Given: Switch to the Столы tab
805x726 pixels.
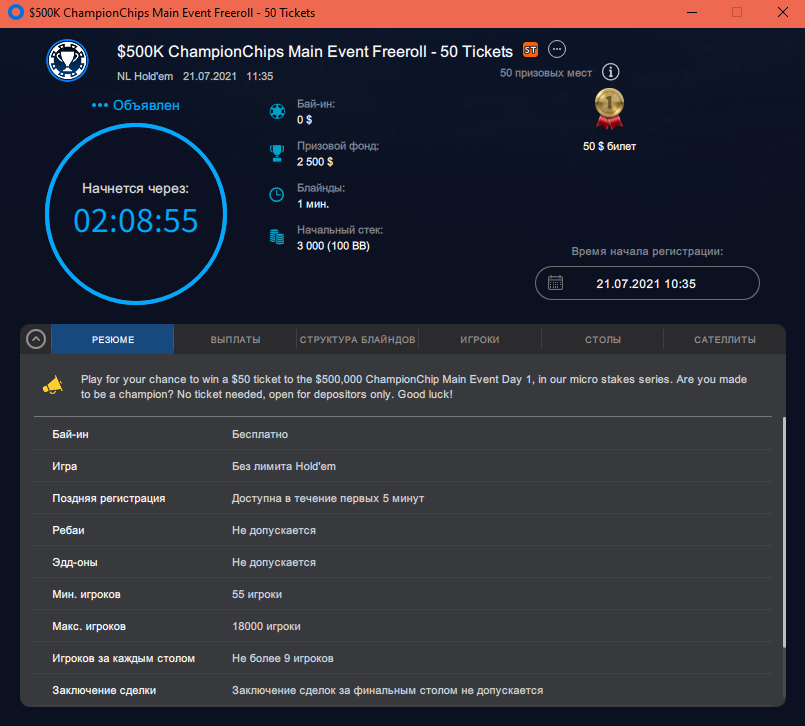Looking at the screenshot, I should (x=603, y=339).
